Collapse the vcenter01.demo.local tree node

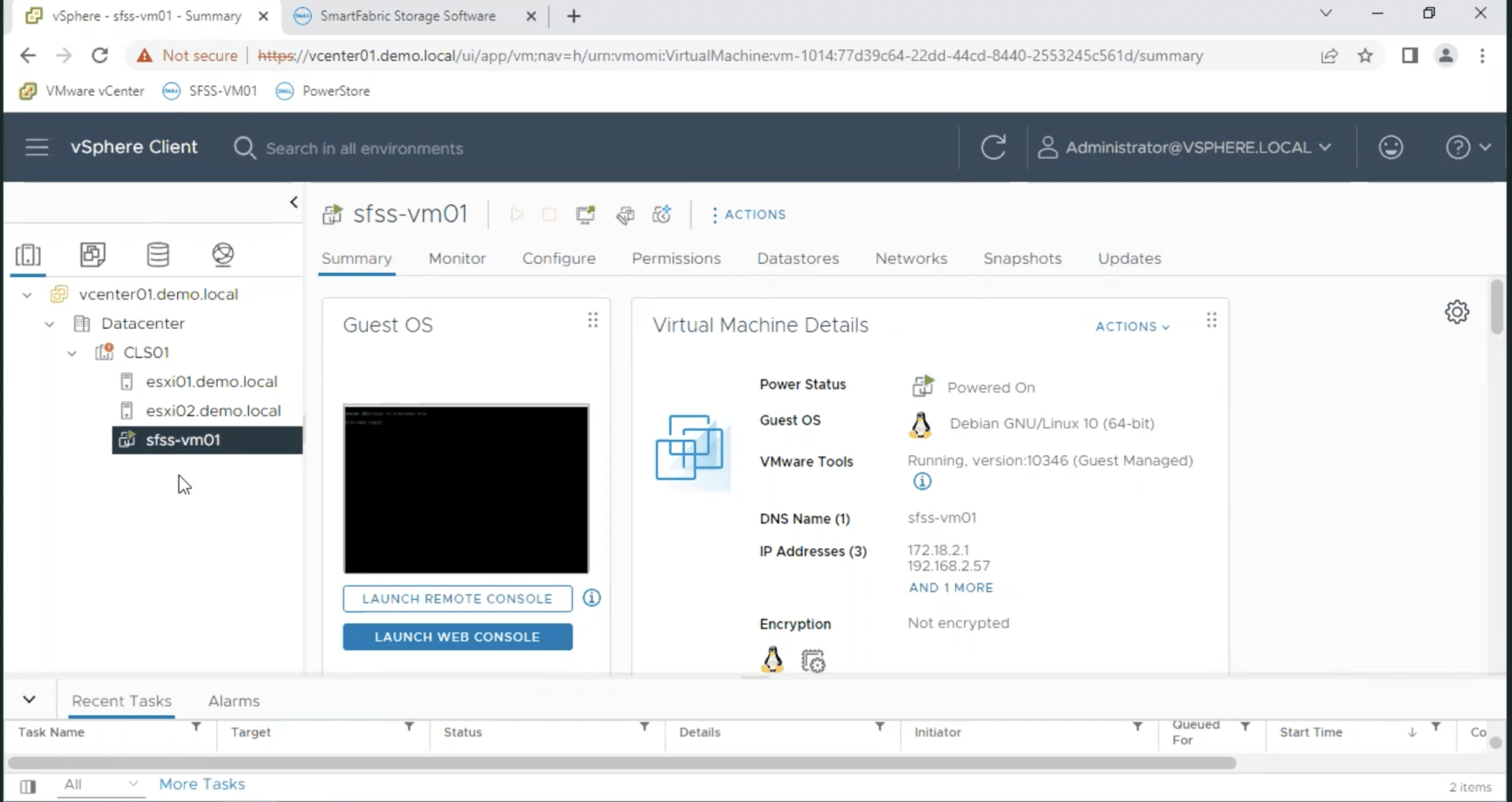click(x=28, y=294)
